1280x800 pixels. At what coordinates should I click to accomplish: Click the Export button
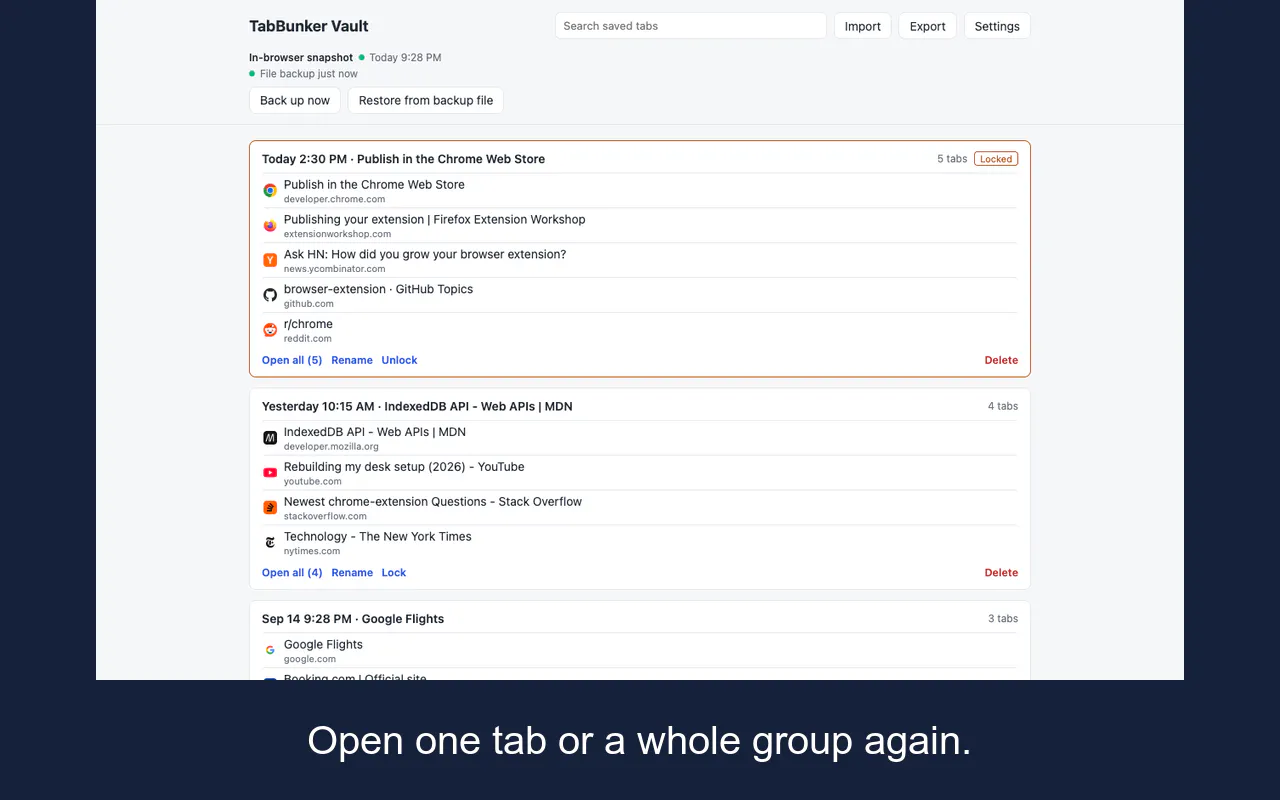(x=928, y=26)
